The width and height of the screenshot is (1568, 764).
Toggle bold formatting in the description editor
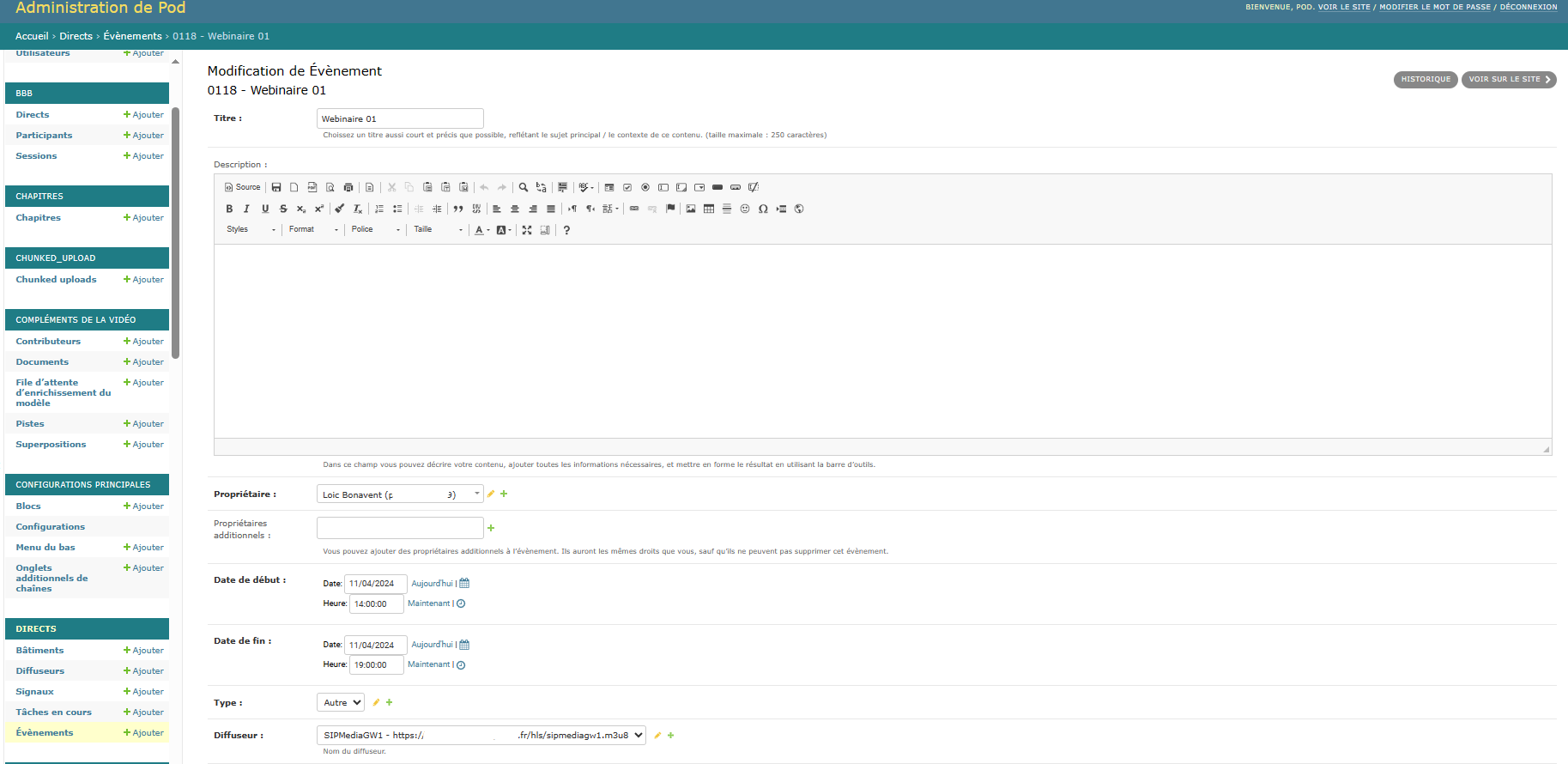[229, 209]
